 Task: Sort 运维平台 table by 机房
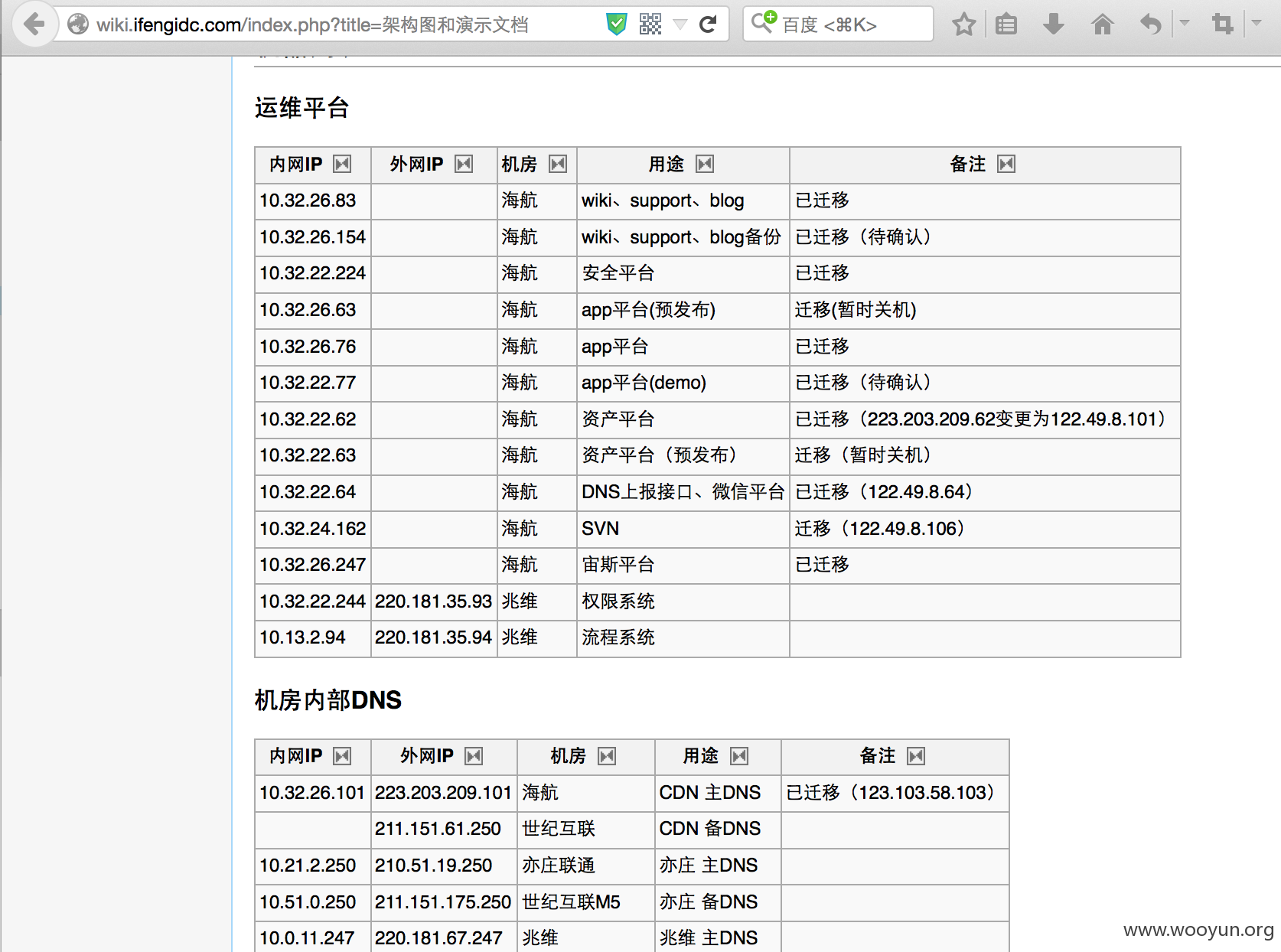558,165
